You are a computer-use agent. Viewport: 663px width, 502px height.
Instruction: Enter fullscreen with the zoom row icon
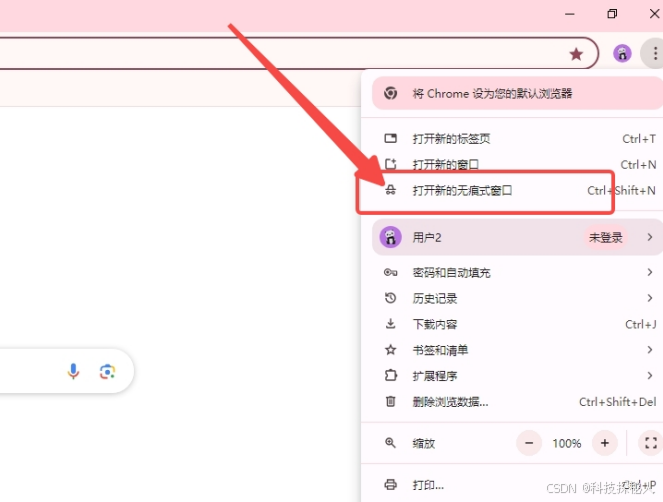[651, 443]
